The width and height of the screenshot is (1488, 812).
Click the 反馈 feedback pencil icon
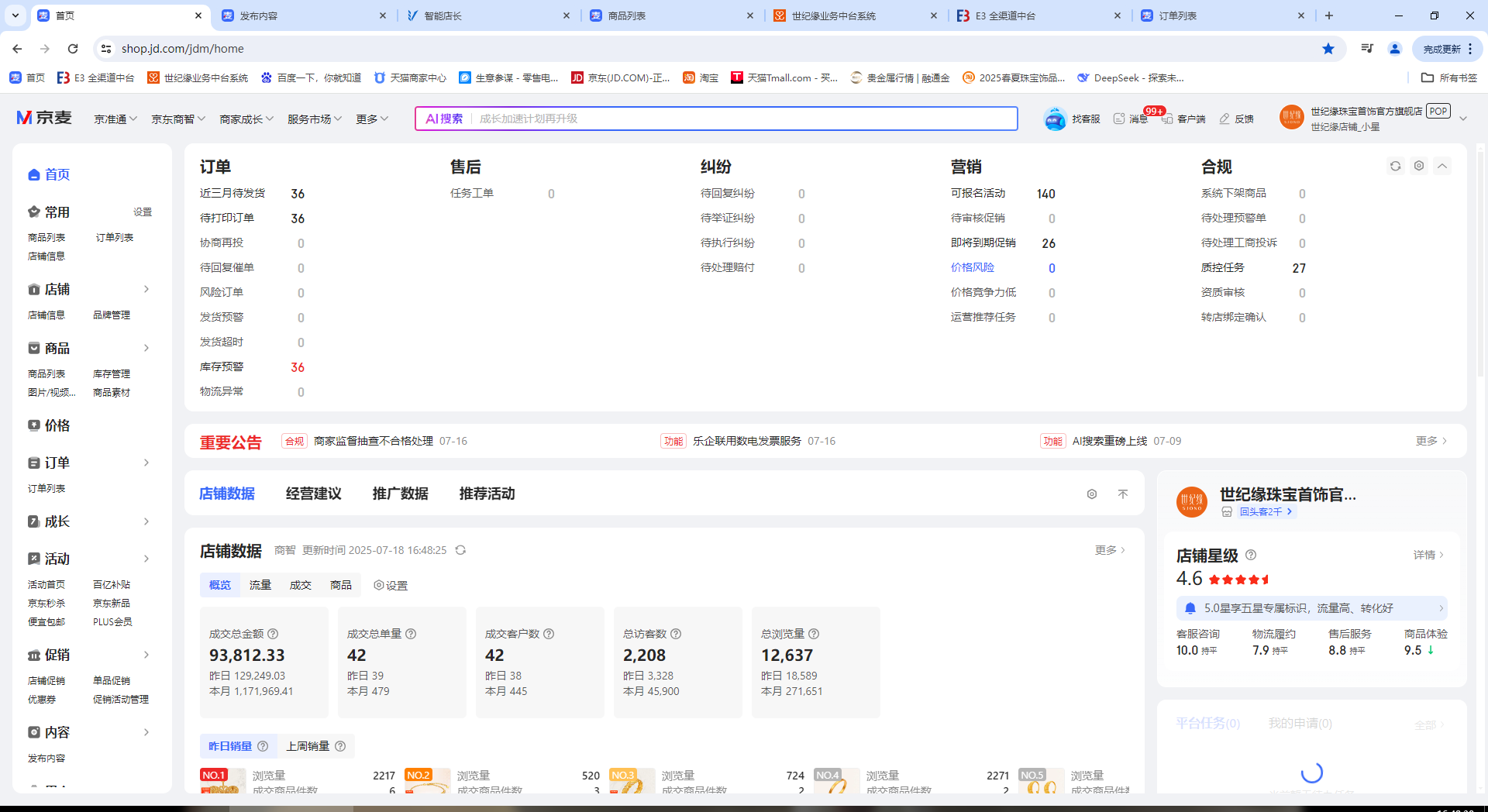pyautogui.click(x=1224, y=119)
